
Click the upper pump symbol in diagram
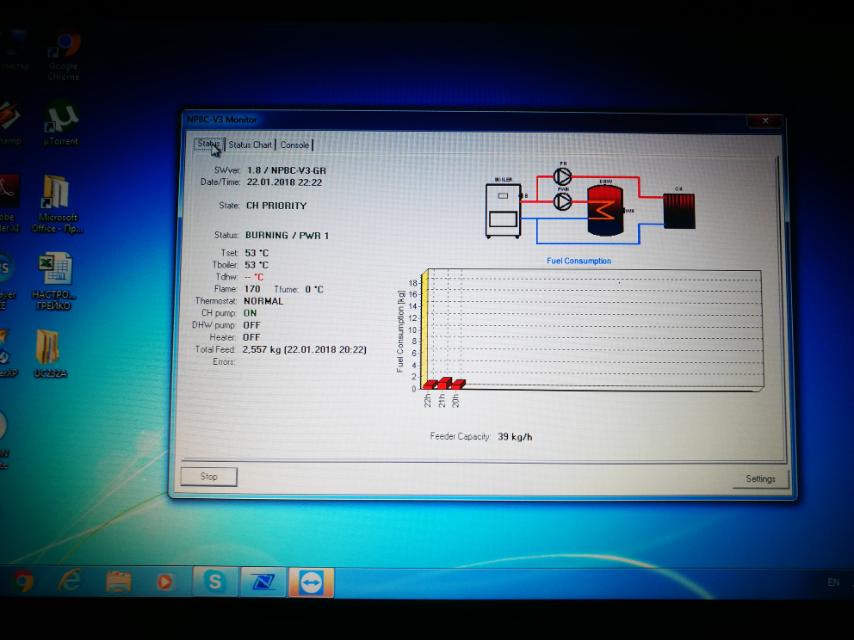click(x=563, y=177)
